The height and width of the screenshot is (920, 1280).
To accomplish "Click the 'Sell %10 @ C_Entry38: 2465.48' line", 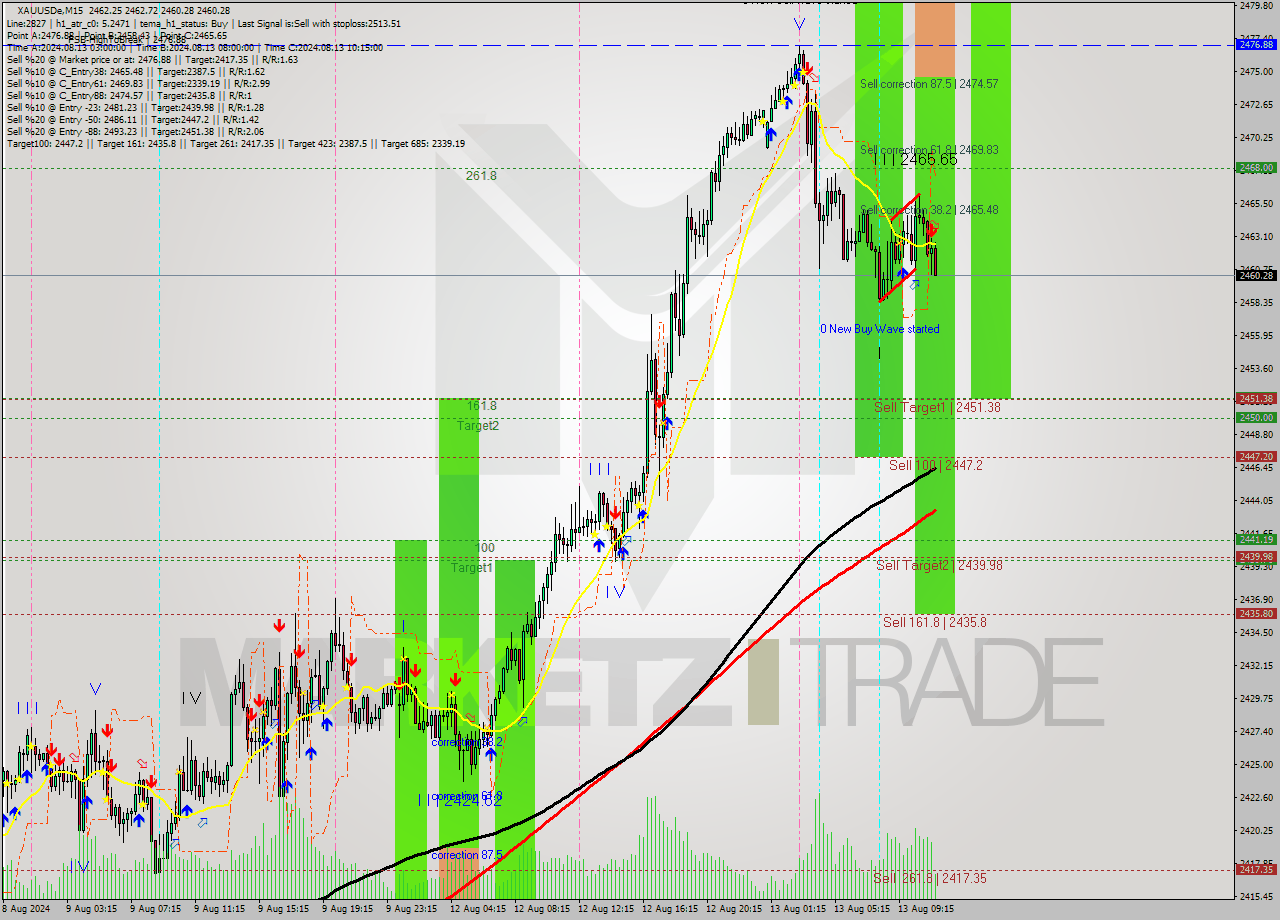I will point(135,71).
